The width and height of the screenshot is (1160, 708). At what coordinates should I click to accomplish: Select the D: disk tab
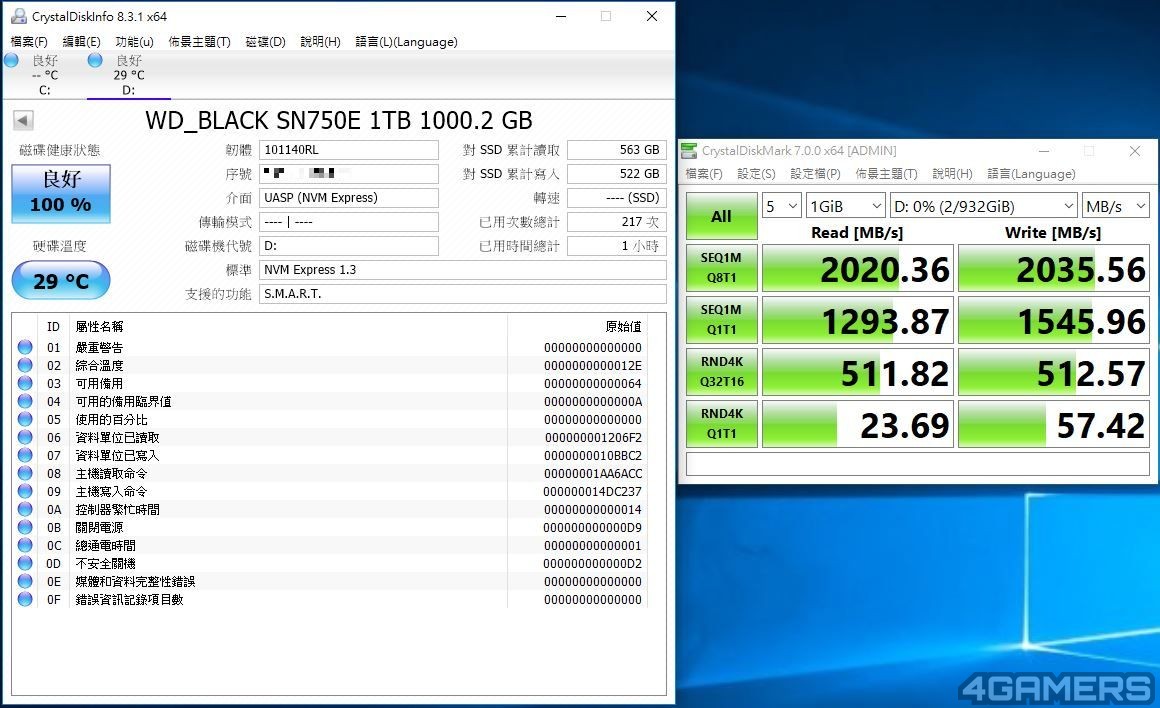[x=129, y=75]
